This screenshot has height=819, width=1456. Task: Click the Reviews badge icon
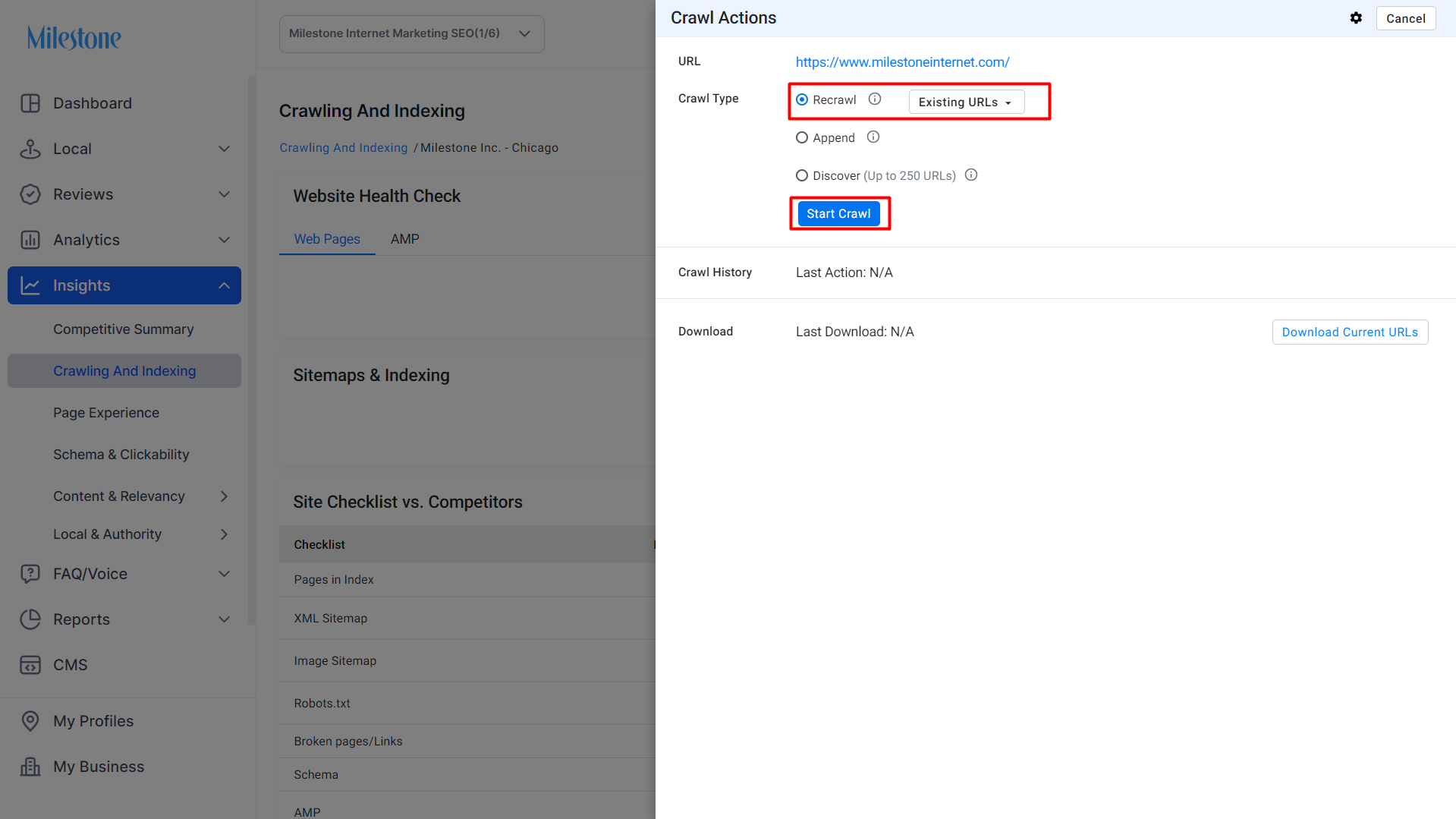[30, 194]
